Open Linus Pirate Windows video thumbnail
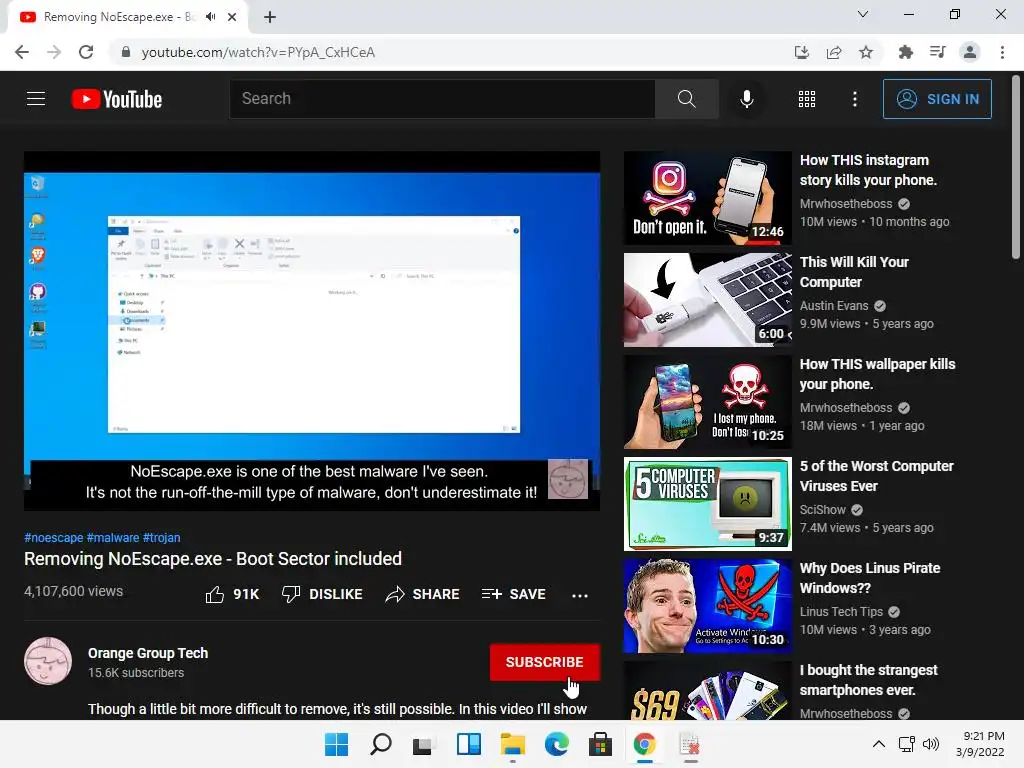 click(707, 606)
